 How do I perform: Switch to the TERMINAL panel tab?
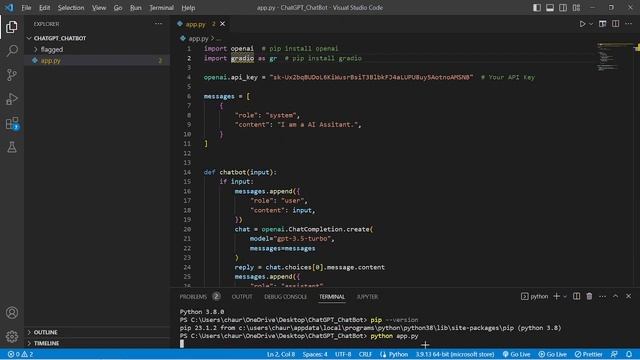click(x=332, y=297)
